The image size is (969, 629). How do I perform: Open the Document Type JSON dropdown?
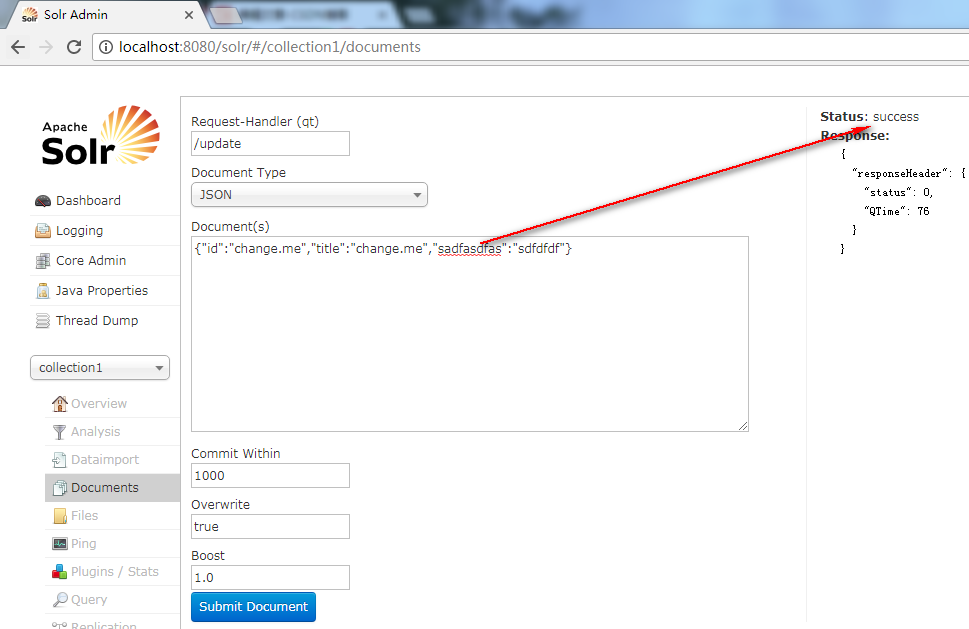pyautogui.click(x=309, y=195)
